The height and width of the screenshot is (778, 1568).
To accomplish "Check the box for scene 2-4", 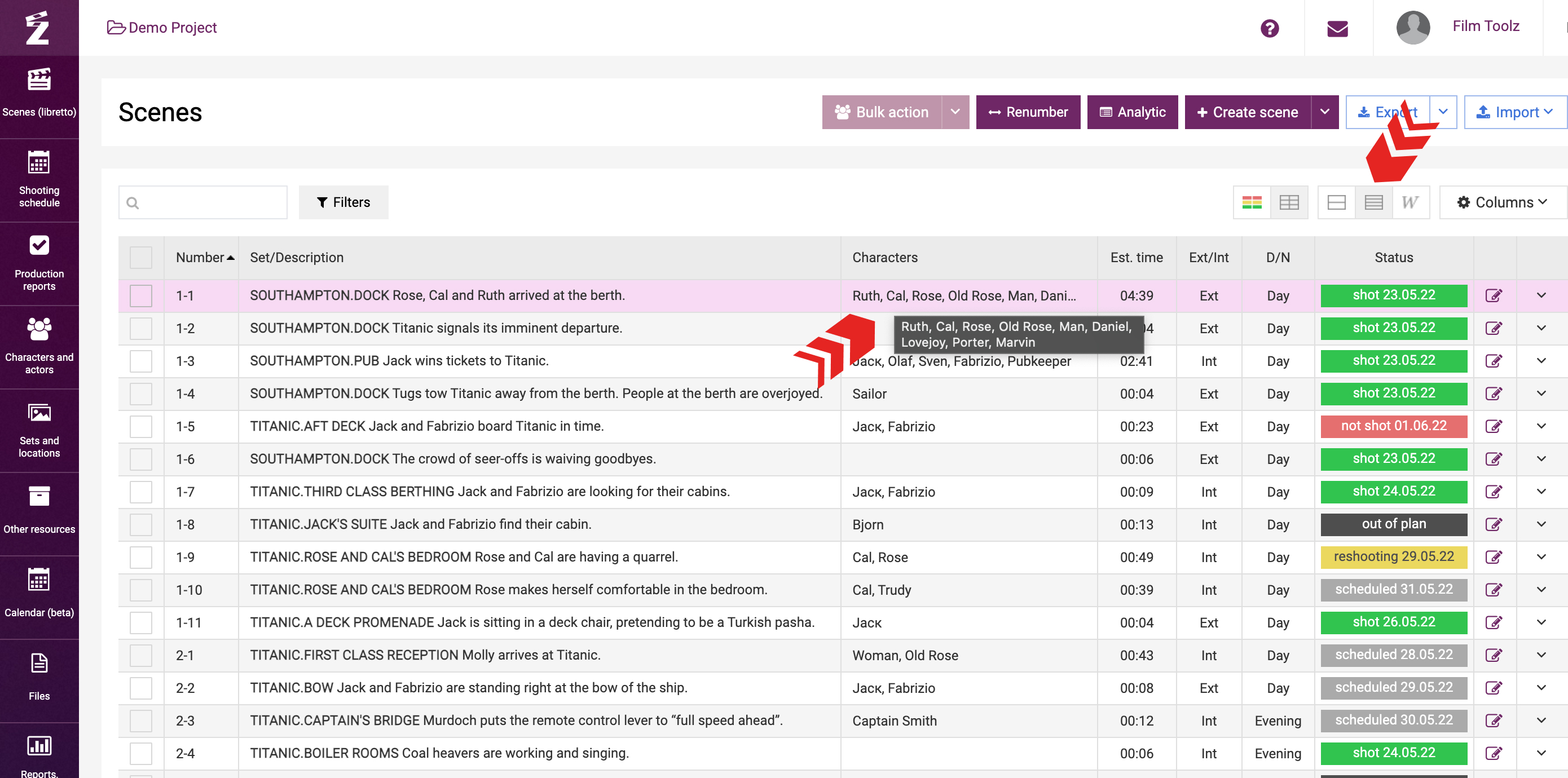I will coord(140,753).
